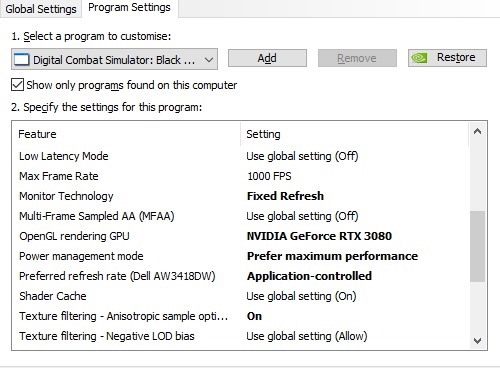
Task: Open the Application-controlled setting value
Action: click(x=309, y=276)
